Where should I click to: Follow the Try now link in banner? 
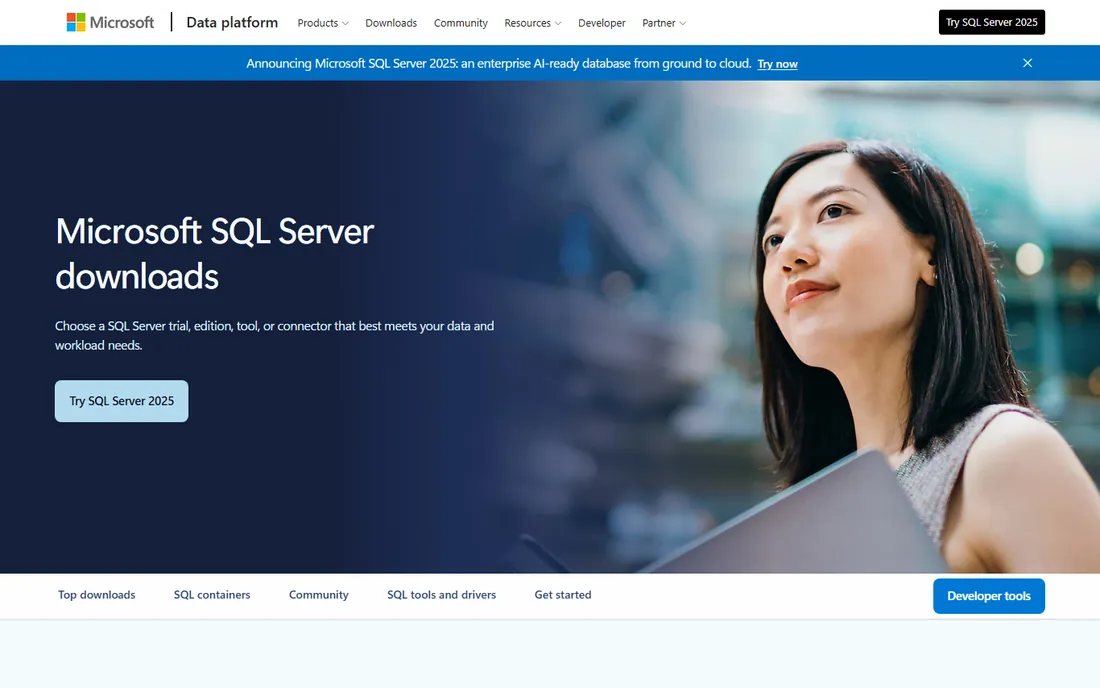click(777, 64)
